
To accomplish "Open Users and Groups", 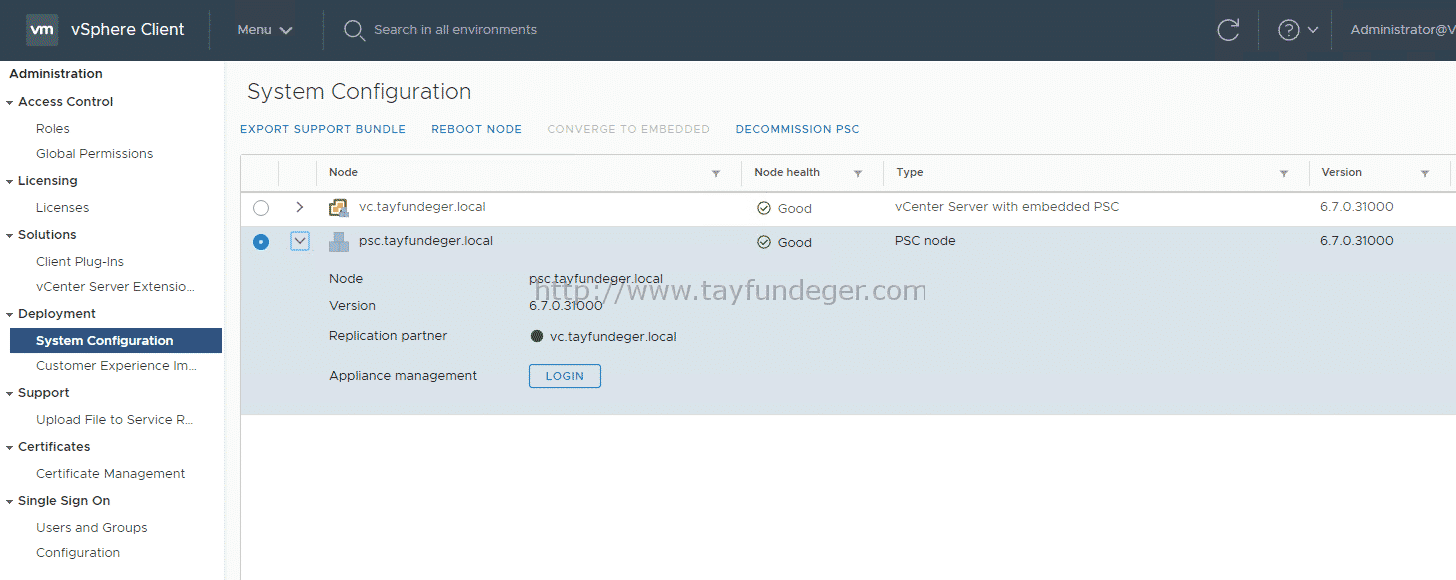I will (92, 527).
